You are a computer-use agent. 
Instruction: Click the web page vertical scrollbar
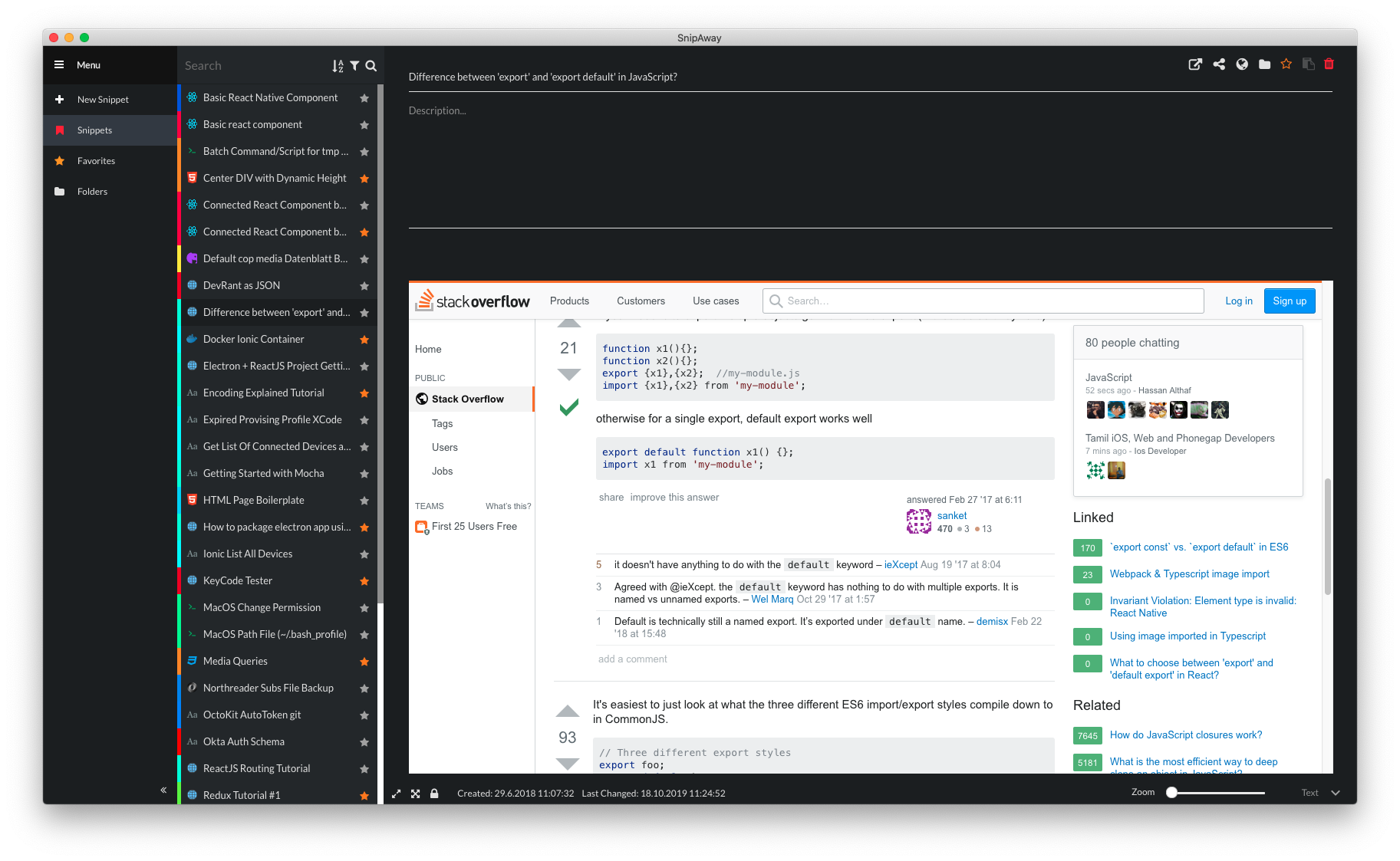[1327, 537]
